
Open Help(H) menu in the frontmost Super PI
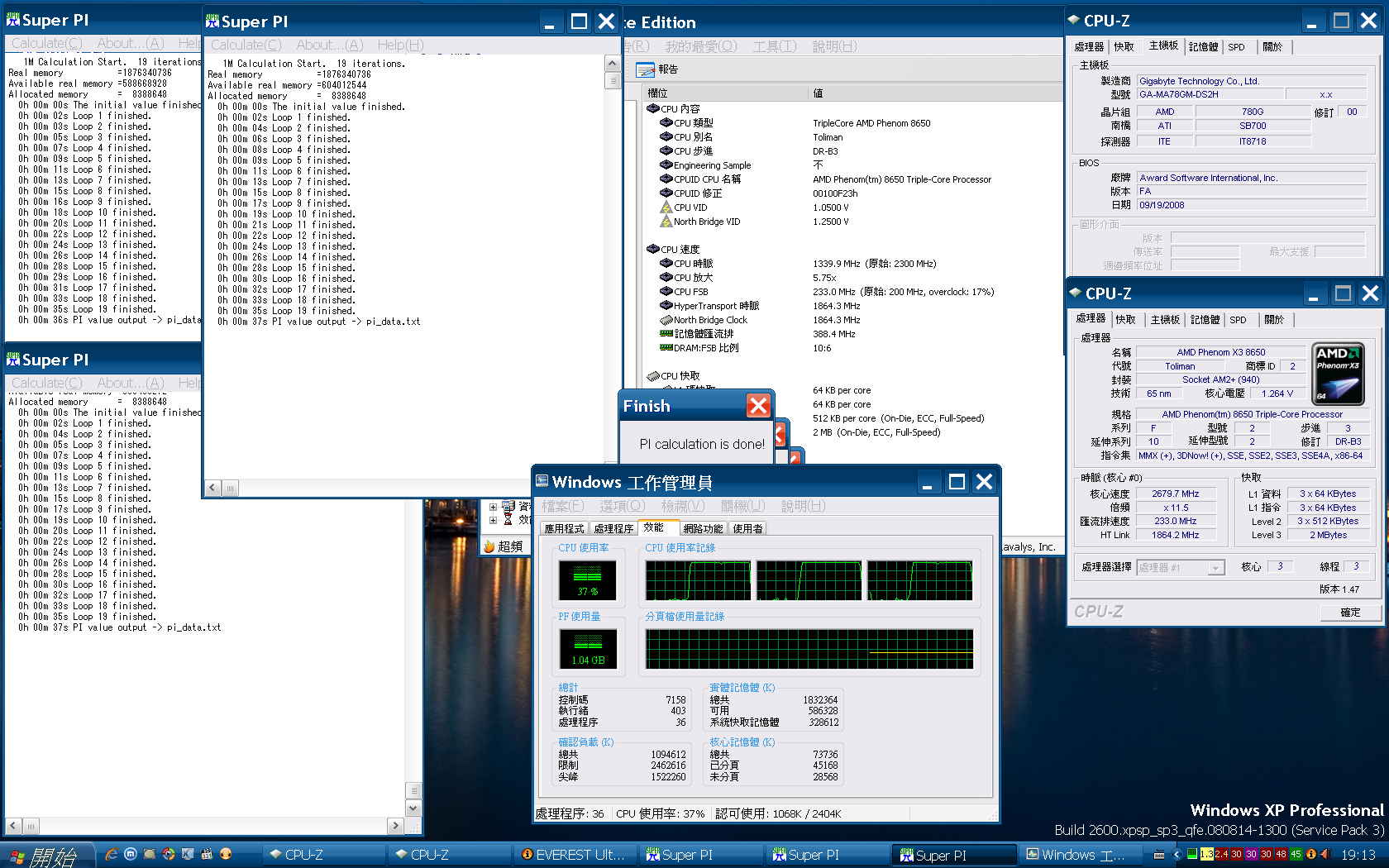pos(400,45)
